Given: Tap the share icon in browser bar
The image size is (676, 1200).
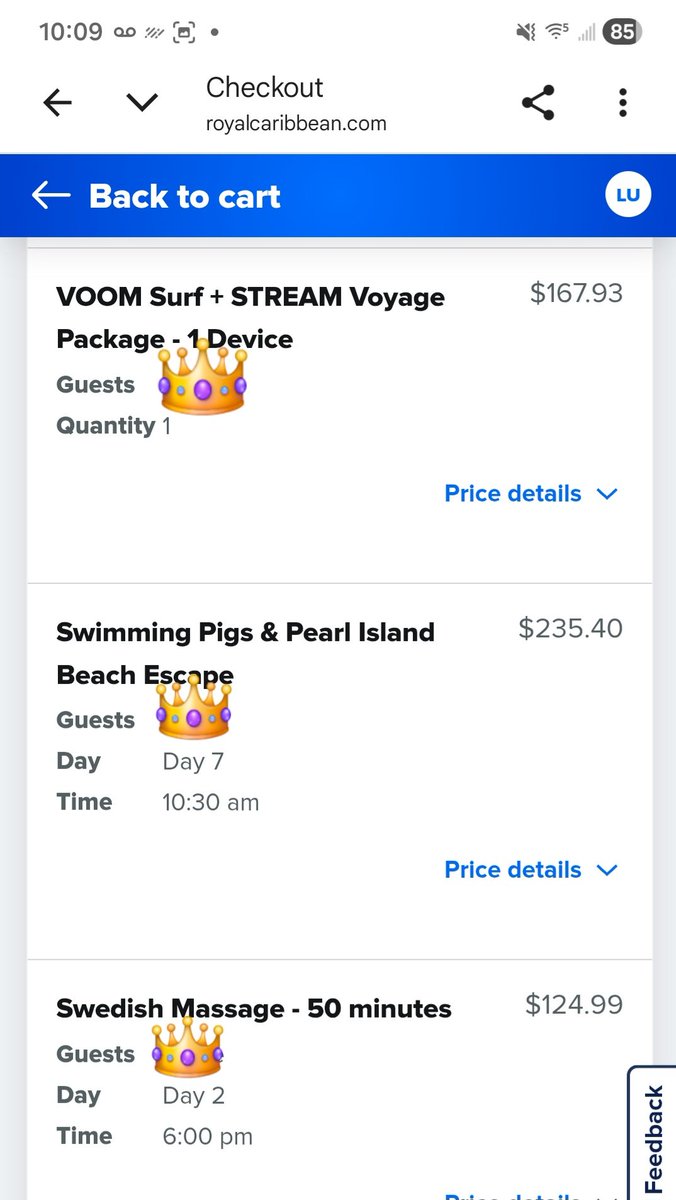Looking at the screenshot, I should coord(538,103).
